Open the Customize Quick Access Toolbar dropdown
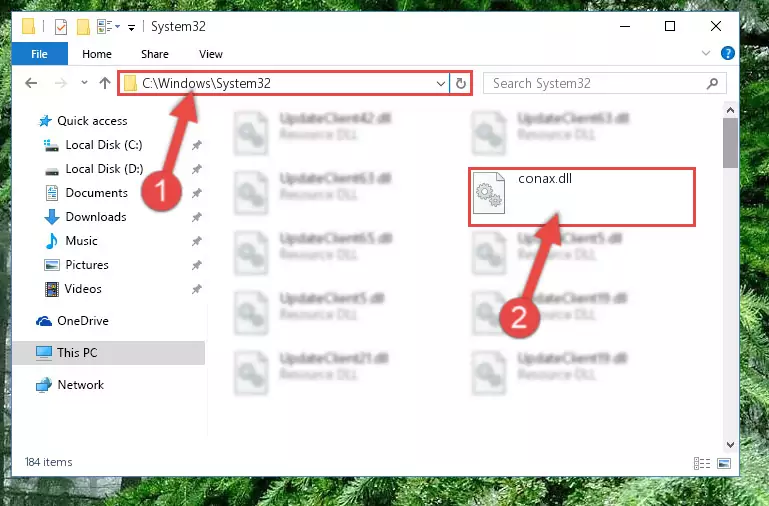This screenshot has width=769, height=506. 131,27
